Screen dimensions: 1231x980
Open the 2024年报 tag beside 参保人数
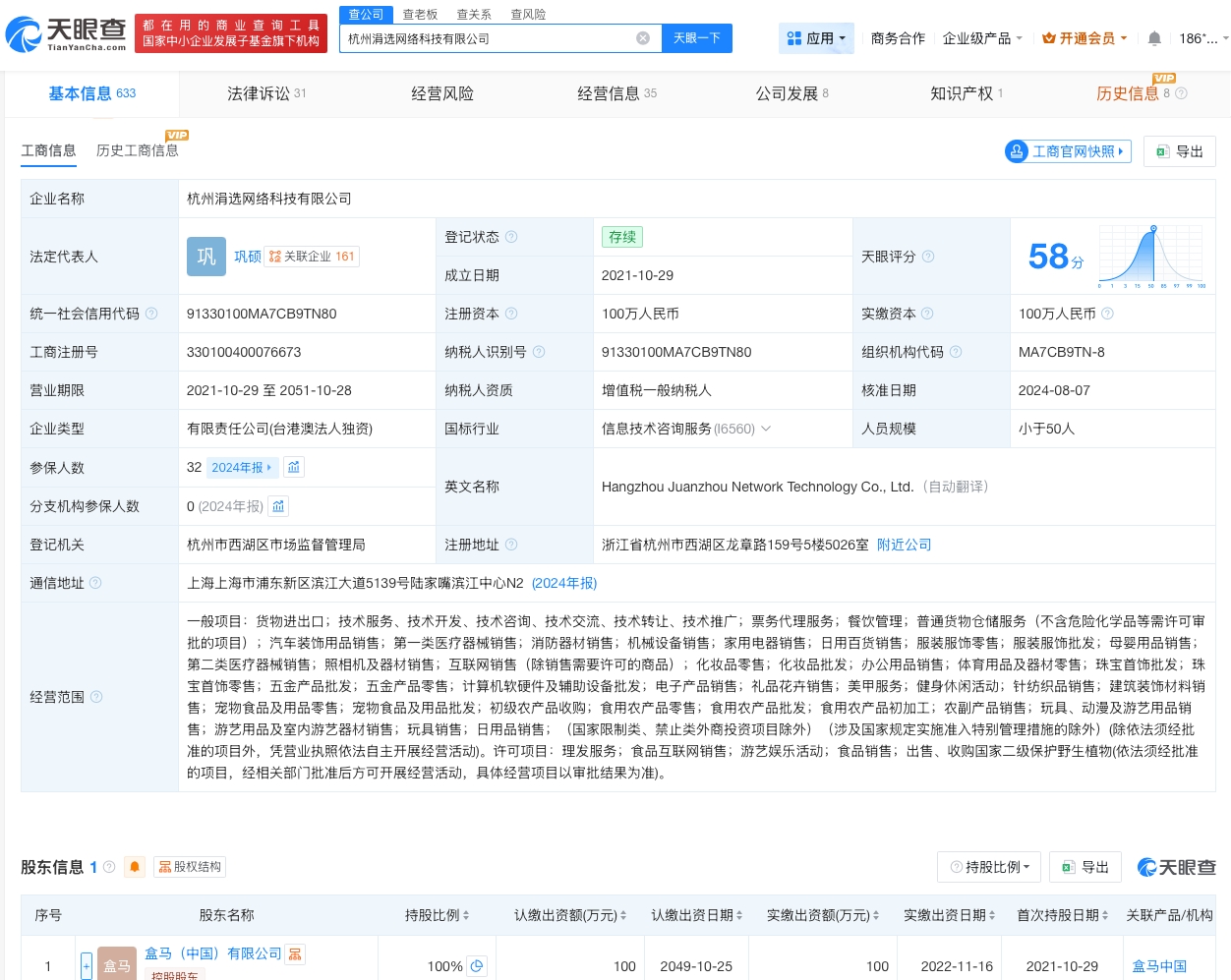[x=243, y=467]
